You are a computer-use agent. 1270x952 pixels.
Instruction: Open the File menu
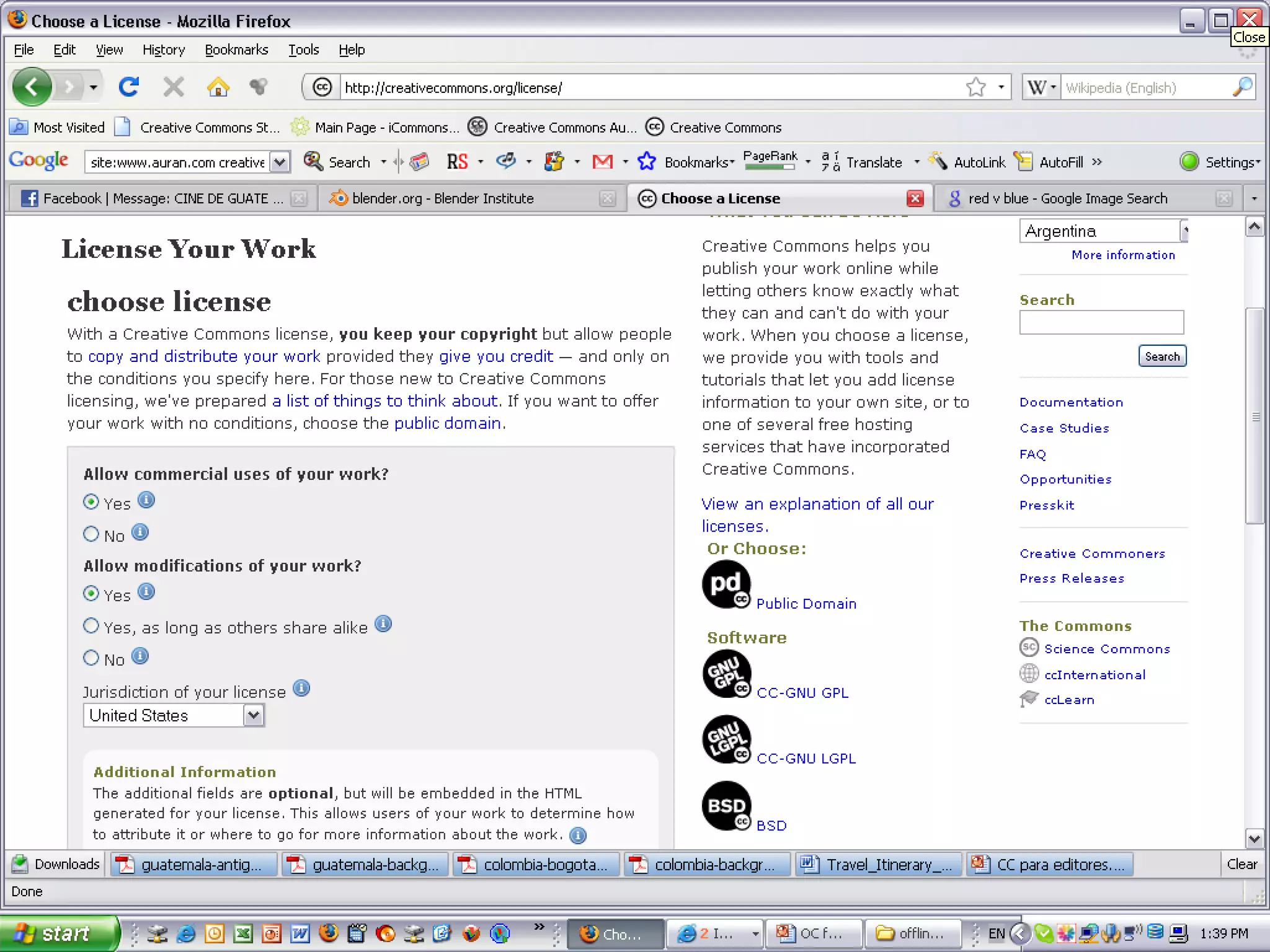(x=24, y=50)
